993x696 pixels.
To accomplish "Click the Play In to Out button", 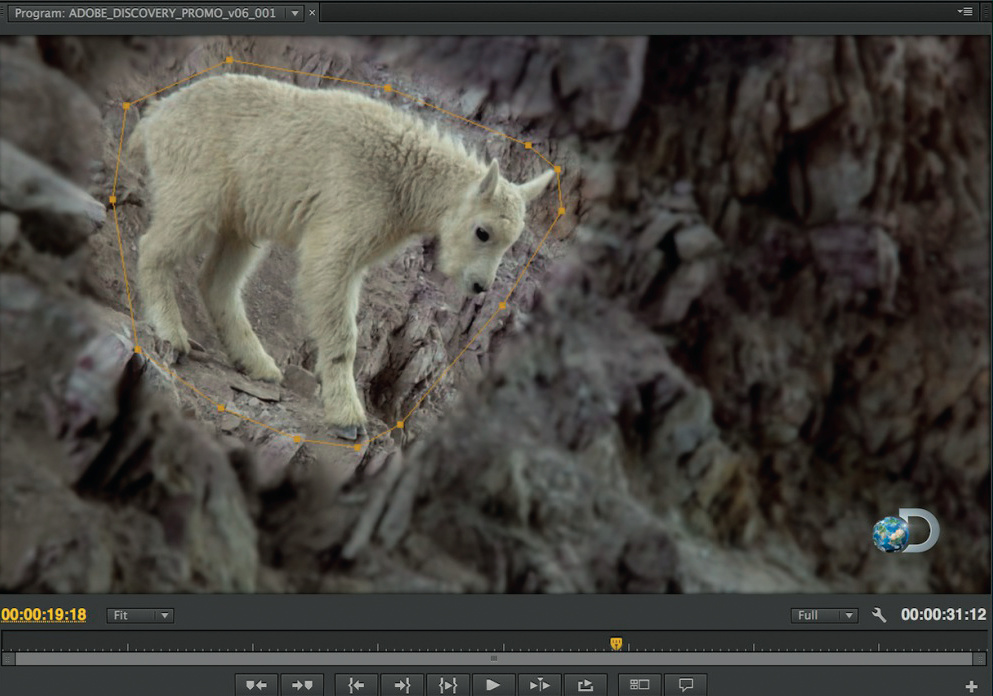I will coord(447,685).
